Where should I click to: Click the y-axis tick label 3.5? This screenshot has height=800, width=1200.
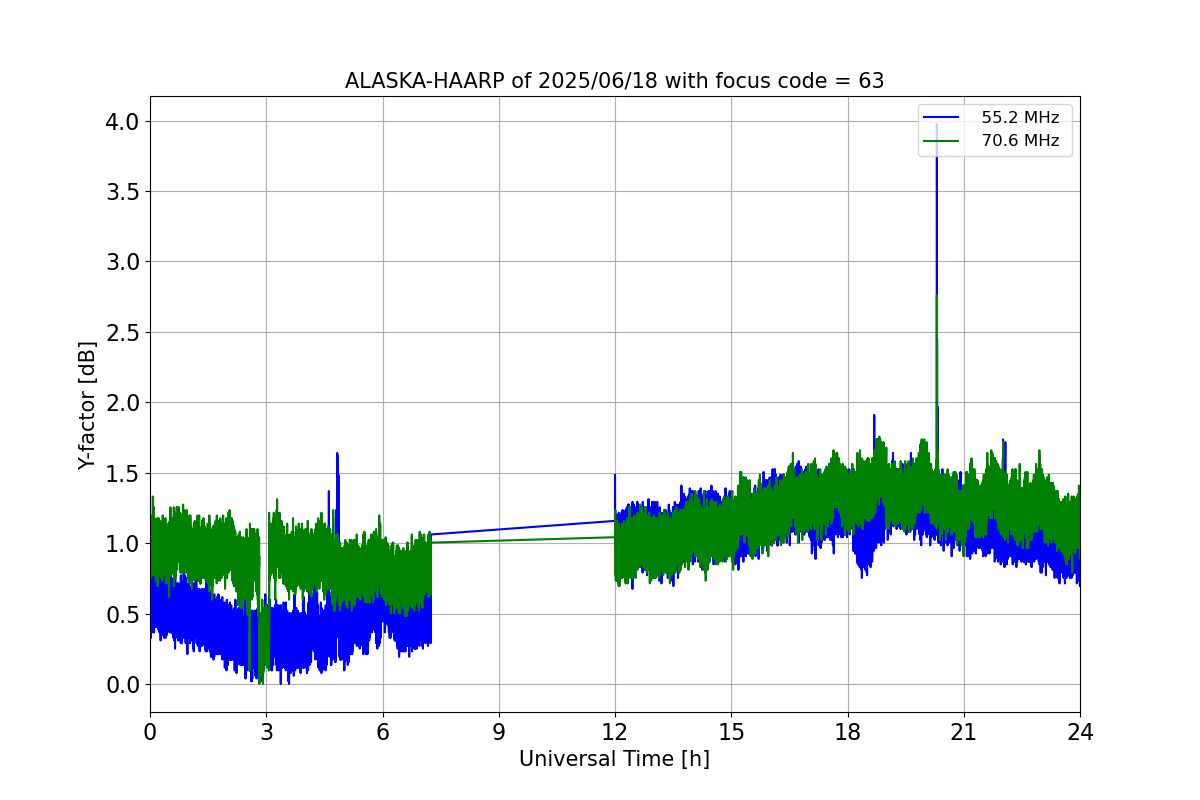tap(123, 192)
